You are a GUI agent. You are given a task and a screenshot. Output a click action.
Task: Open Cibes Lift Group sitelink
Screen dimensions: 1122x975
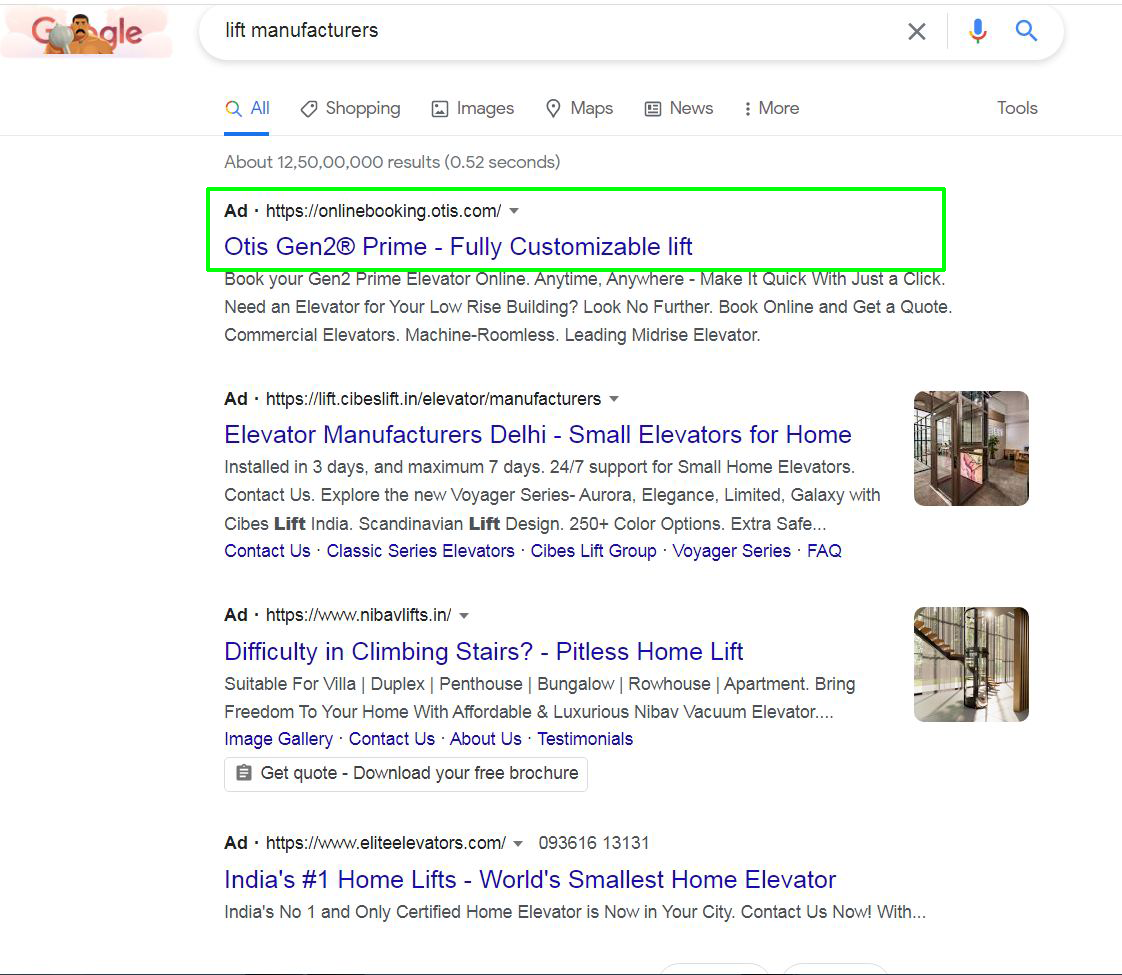[x=593, y=551]
